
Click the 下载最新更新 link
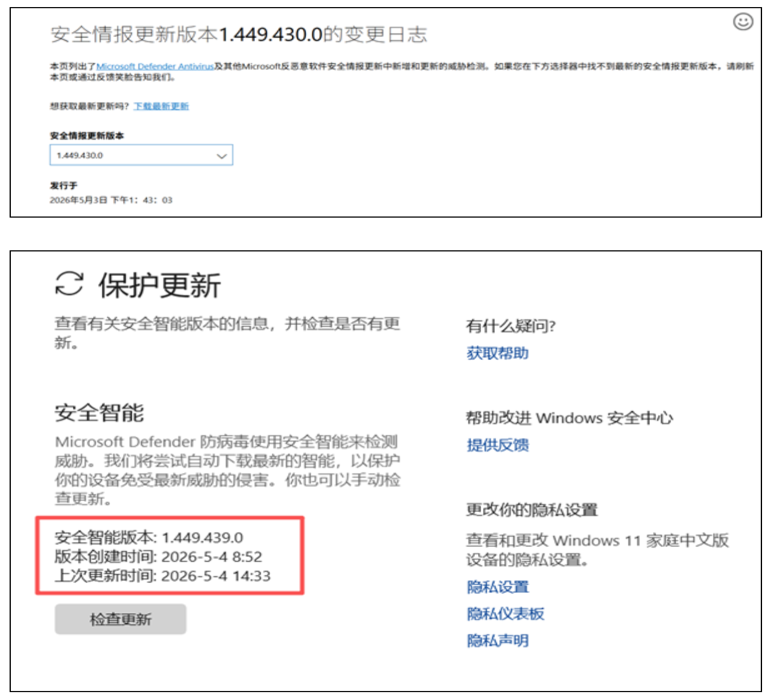point(161,106)
